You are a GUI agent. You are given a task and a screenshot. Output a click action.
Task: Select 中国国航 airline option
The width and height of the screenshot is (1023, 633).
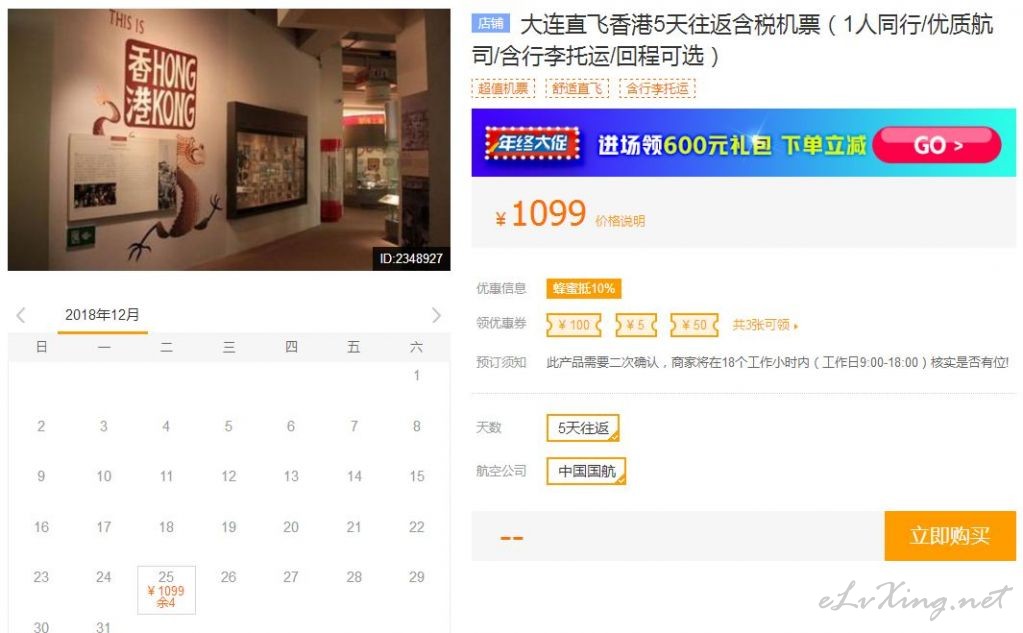[586, 471]
